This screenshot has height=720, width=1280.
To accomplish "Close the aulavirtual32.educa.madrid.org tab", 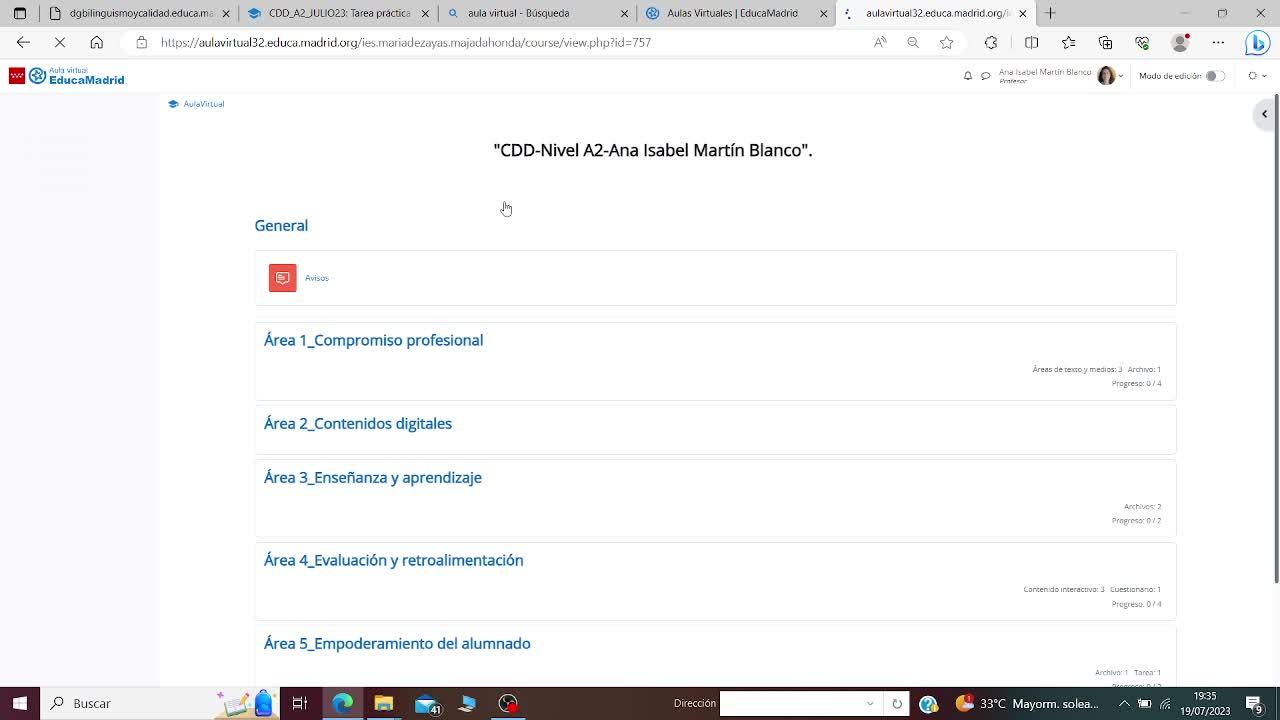I will coord(1022,13).
